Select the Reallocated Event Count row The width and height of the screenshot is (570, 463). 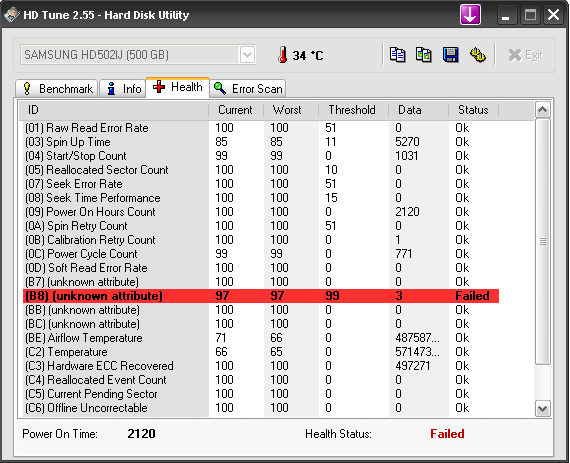[x=261, y=380]
